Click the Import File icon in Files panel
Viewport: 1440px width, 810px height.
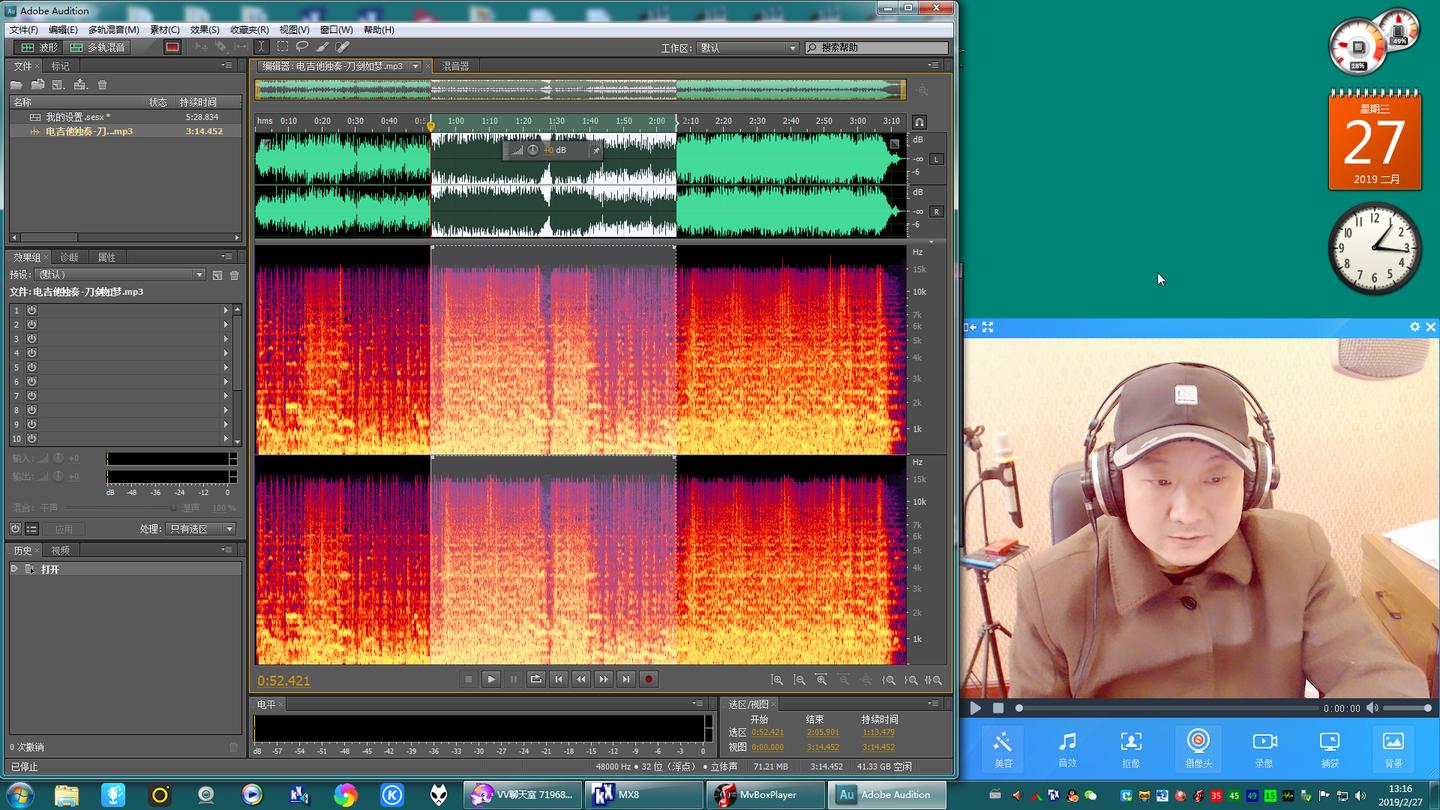(x=38, y=85)
